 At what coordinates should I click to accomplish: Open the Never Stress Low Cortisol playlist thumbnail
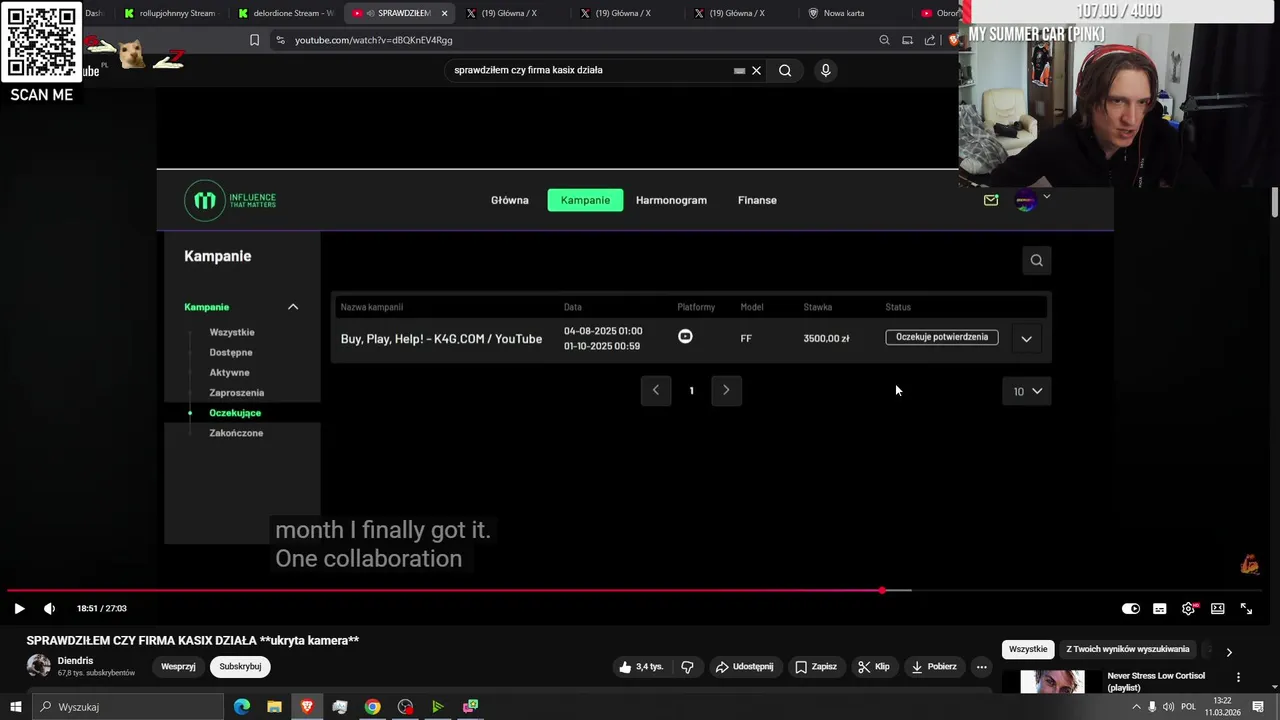pyautogui.click(x=1052, y=681)
